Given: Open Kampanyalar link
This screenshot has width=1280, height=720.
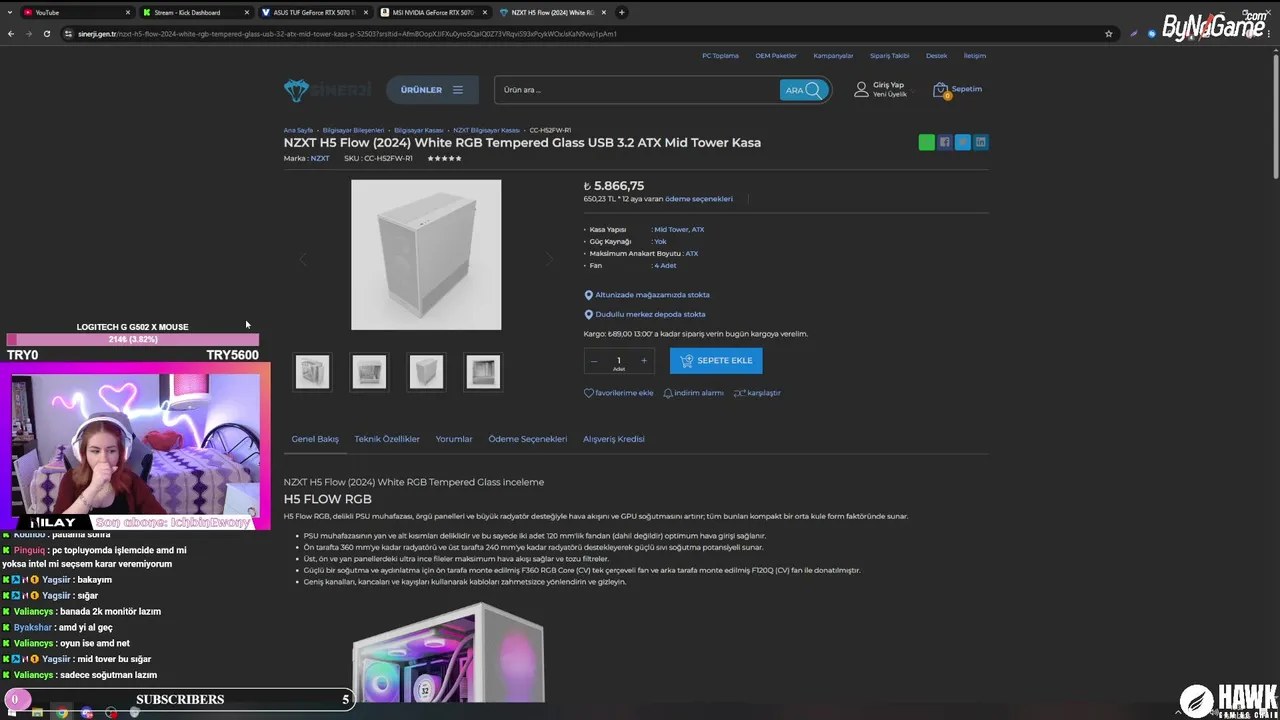Looking at the screenshot, I should pos(833,56).
